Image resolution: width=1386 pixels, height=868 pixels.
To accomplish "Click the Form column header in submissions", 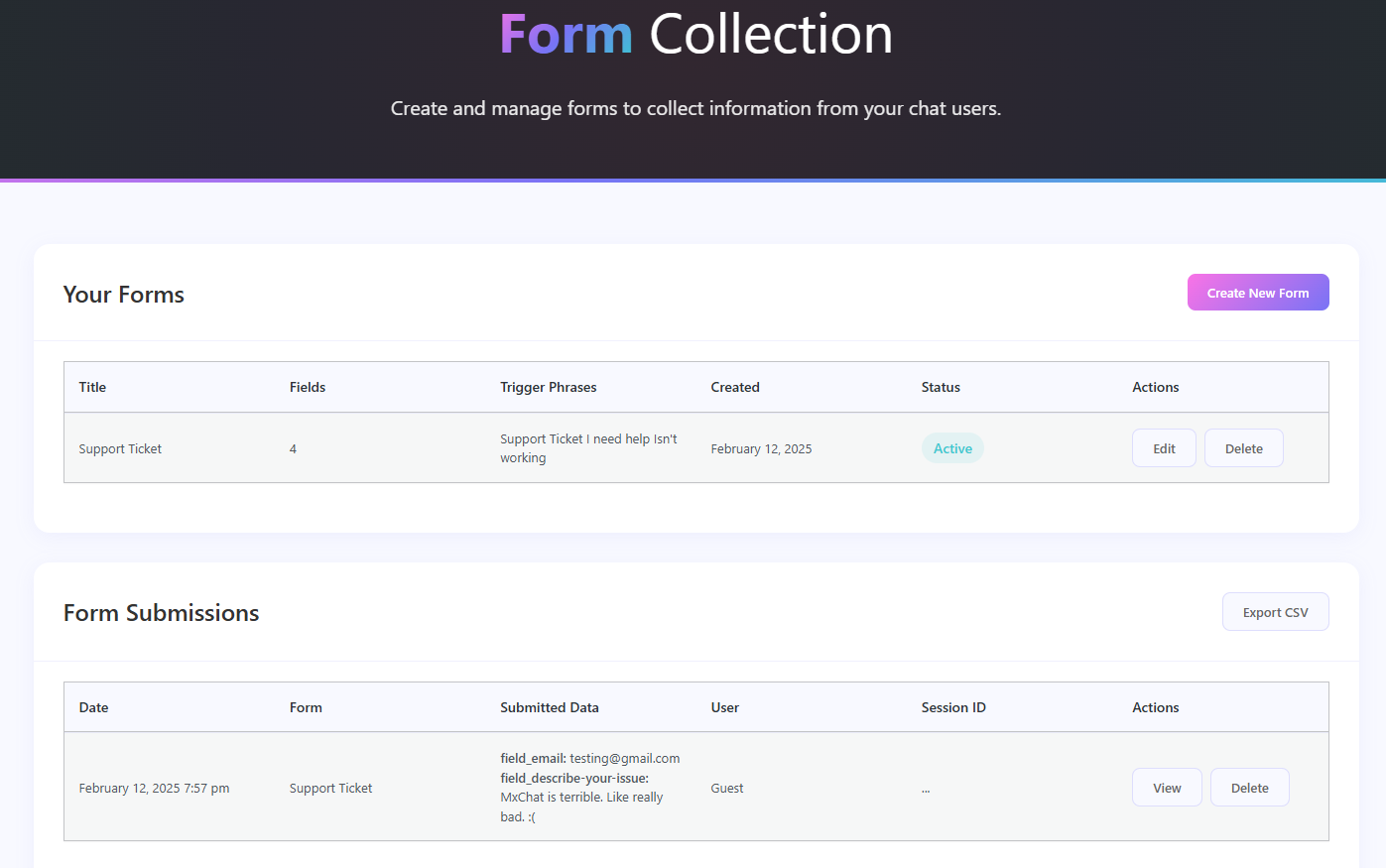I will point(306,707).
